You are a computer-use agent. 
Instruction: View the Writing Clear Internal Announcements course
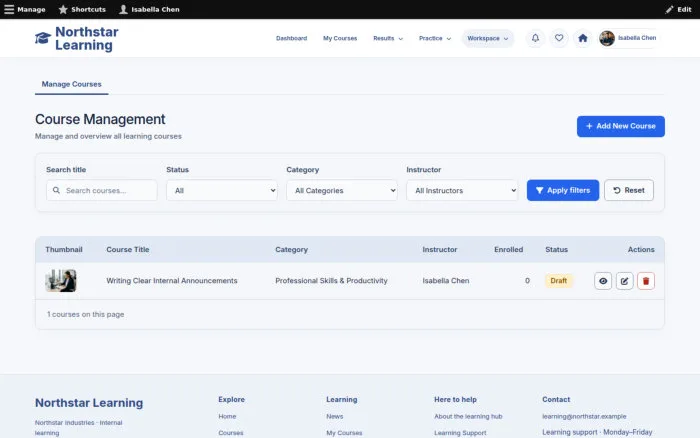(x=603, y=281)
